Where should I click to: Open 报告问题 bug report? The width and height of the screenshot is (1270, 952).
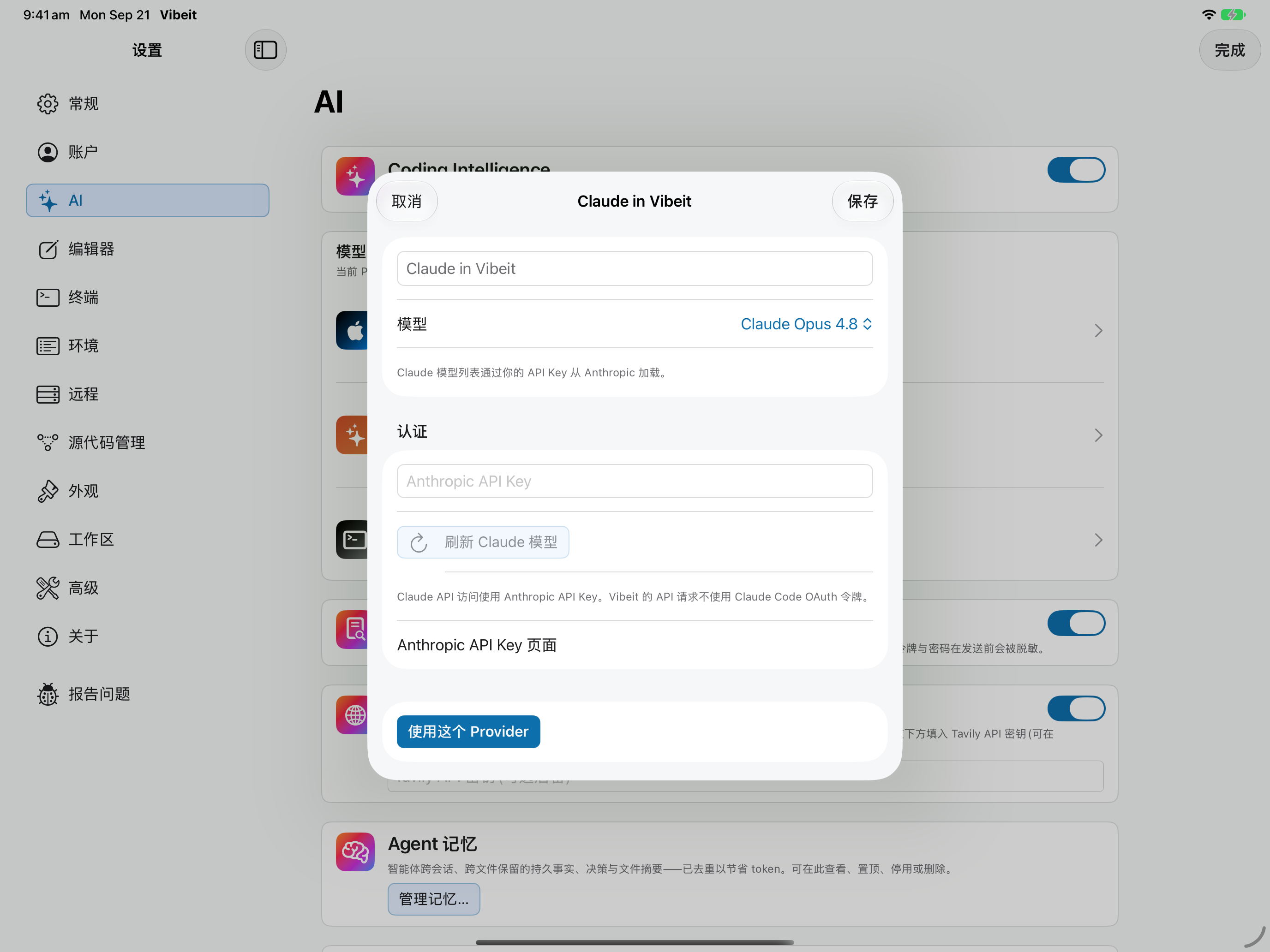(147, 694)
